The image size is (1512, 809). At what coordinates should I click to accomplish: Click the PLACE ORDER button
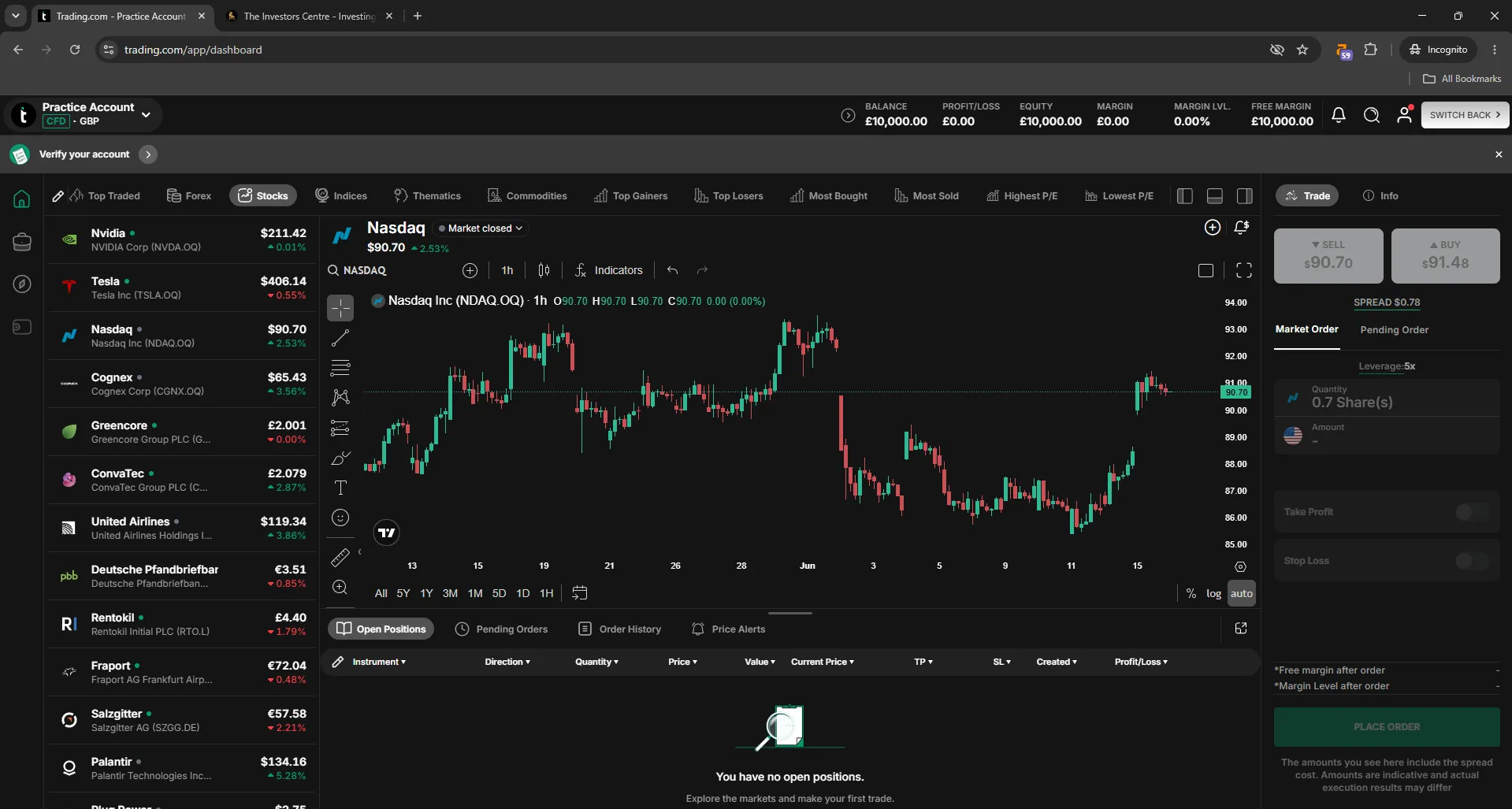coord(1387,726)
